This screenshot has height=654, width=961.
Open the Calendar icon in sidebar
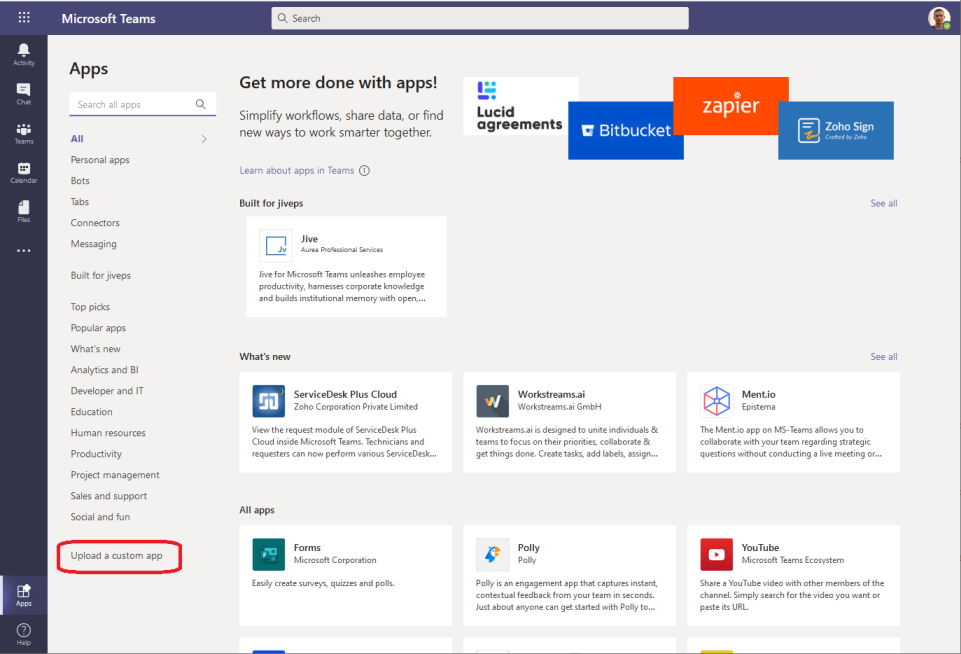(24, 172)
